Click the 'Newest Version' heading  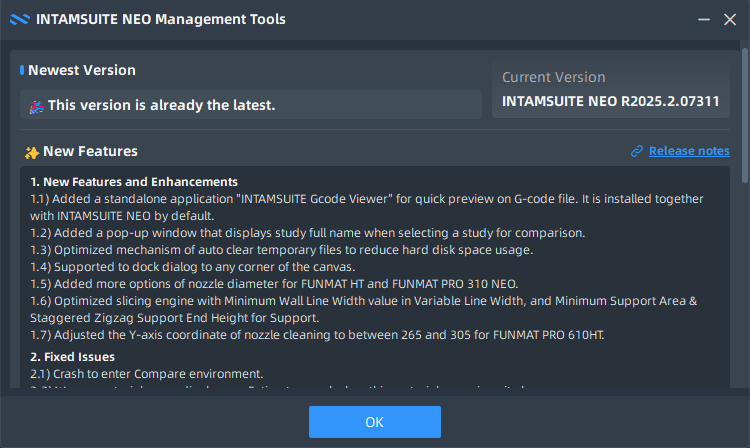[82, 70]
